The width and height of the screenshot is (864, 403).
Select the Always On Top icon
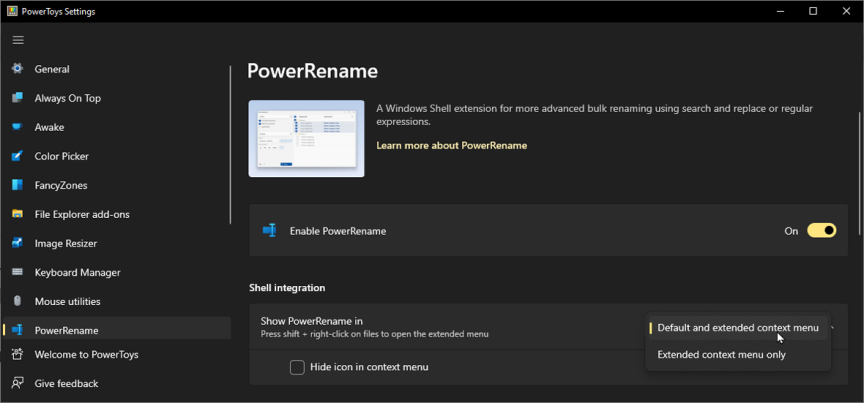coord(17,98)
